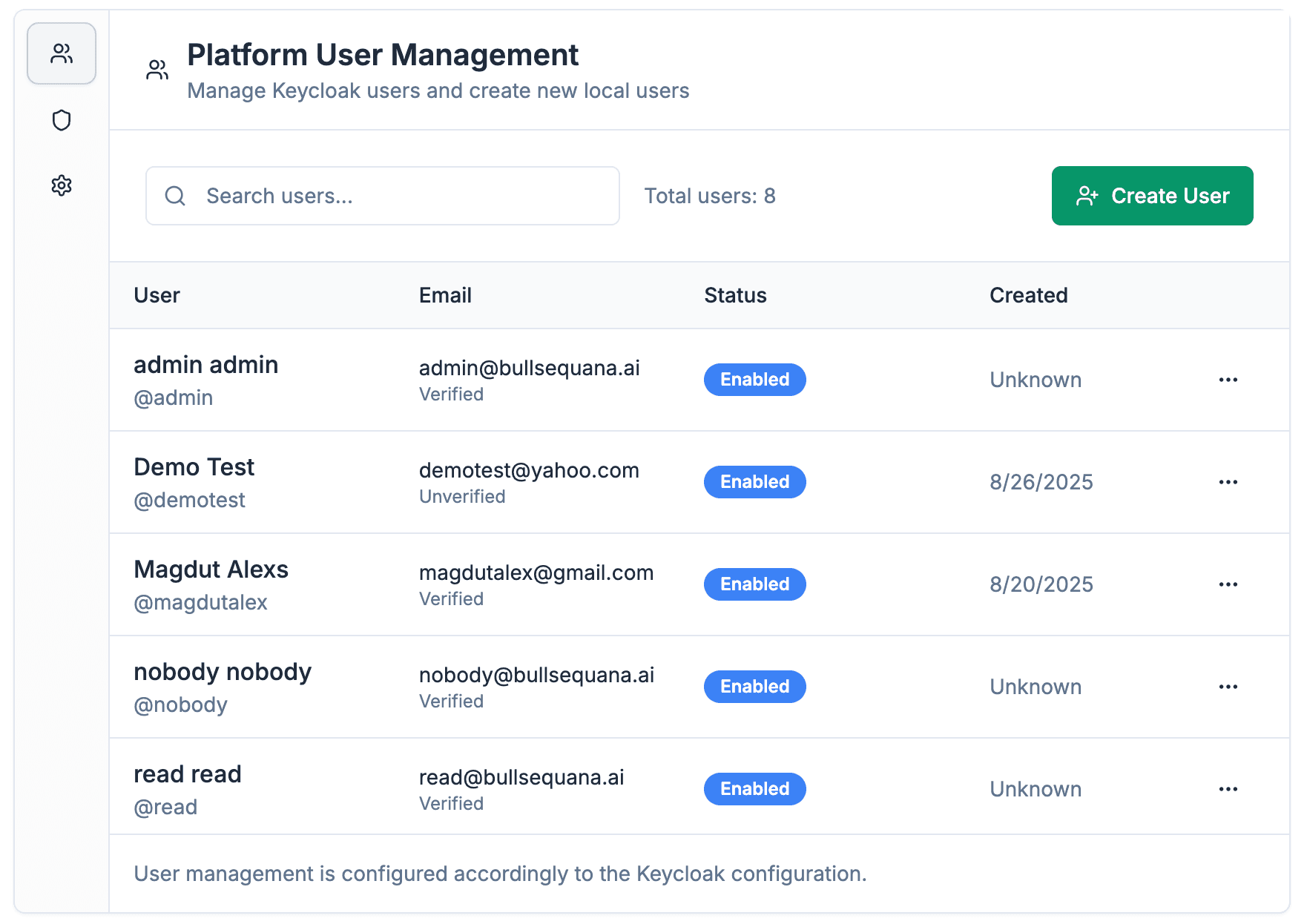Open actions menu for nobody nobody
The image size is (1307, 924).
point(1228,687)
